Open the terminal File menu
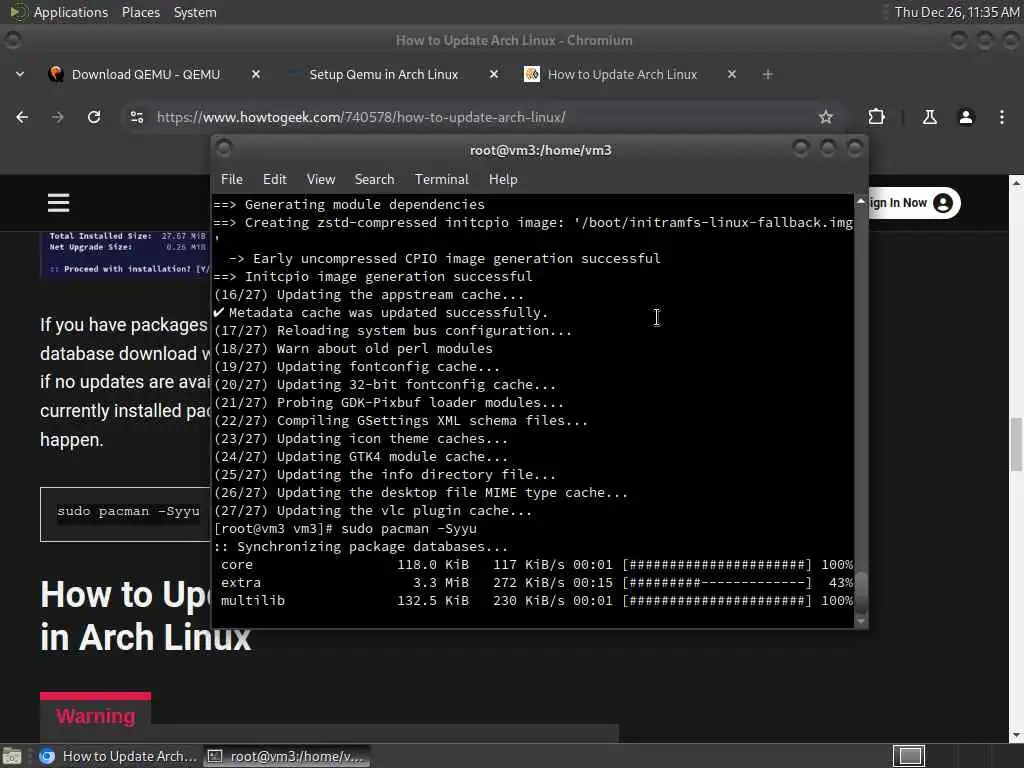Screen dimensions: 1024x768 pyautogui.click(x=231, y=179)
